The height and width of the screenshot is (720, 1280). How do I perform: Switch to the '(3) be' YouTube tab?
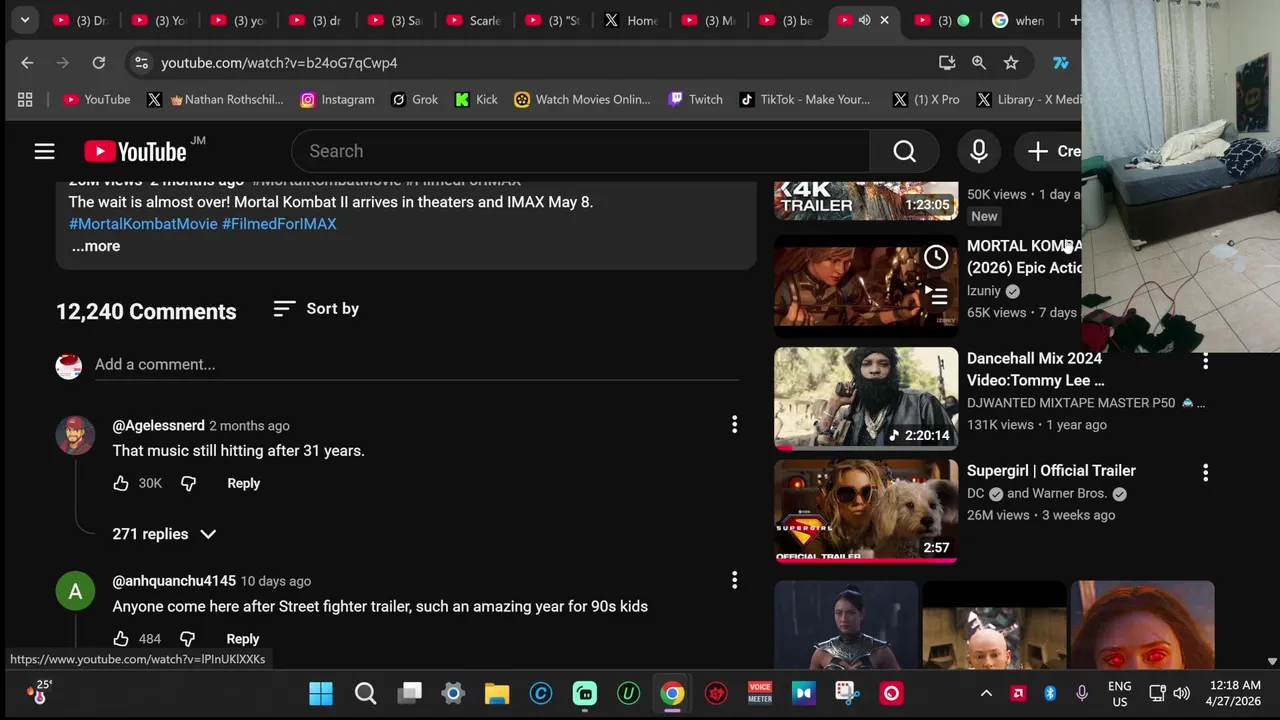coord(790,20)
